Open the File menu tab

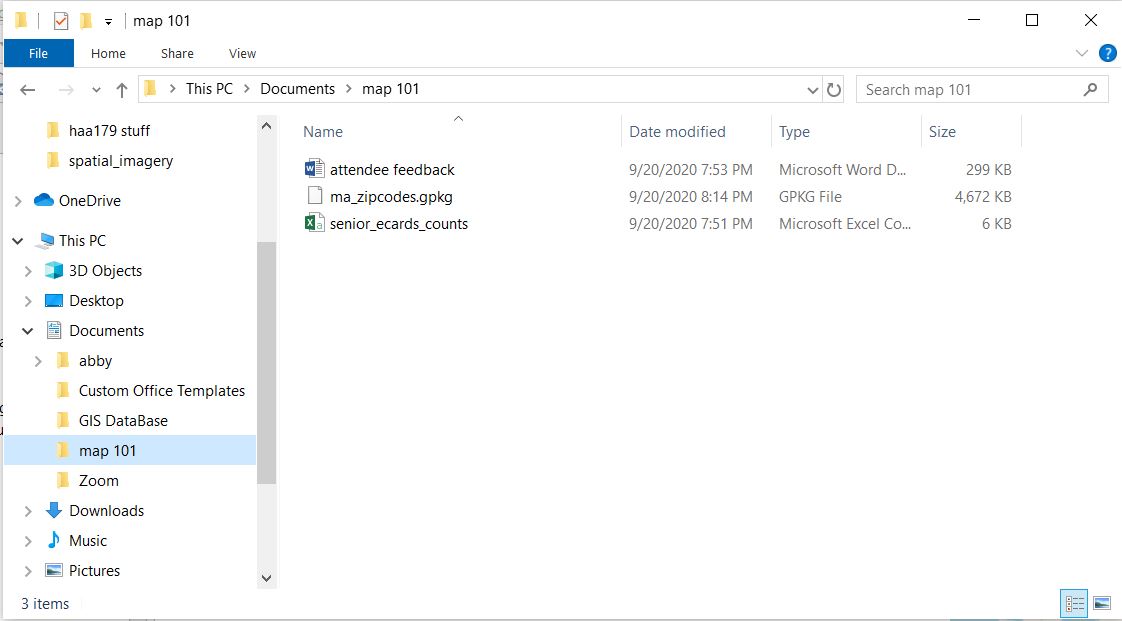(39, 53)
